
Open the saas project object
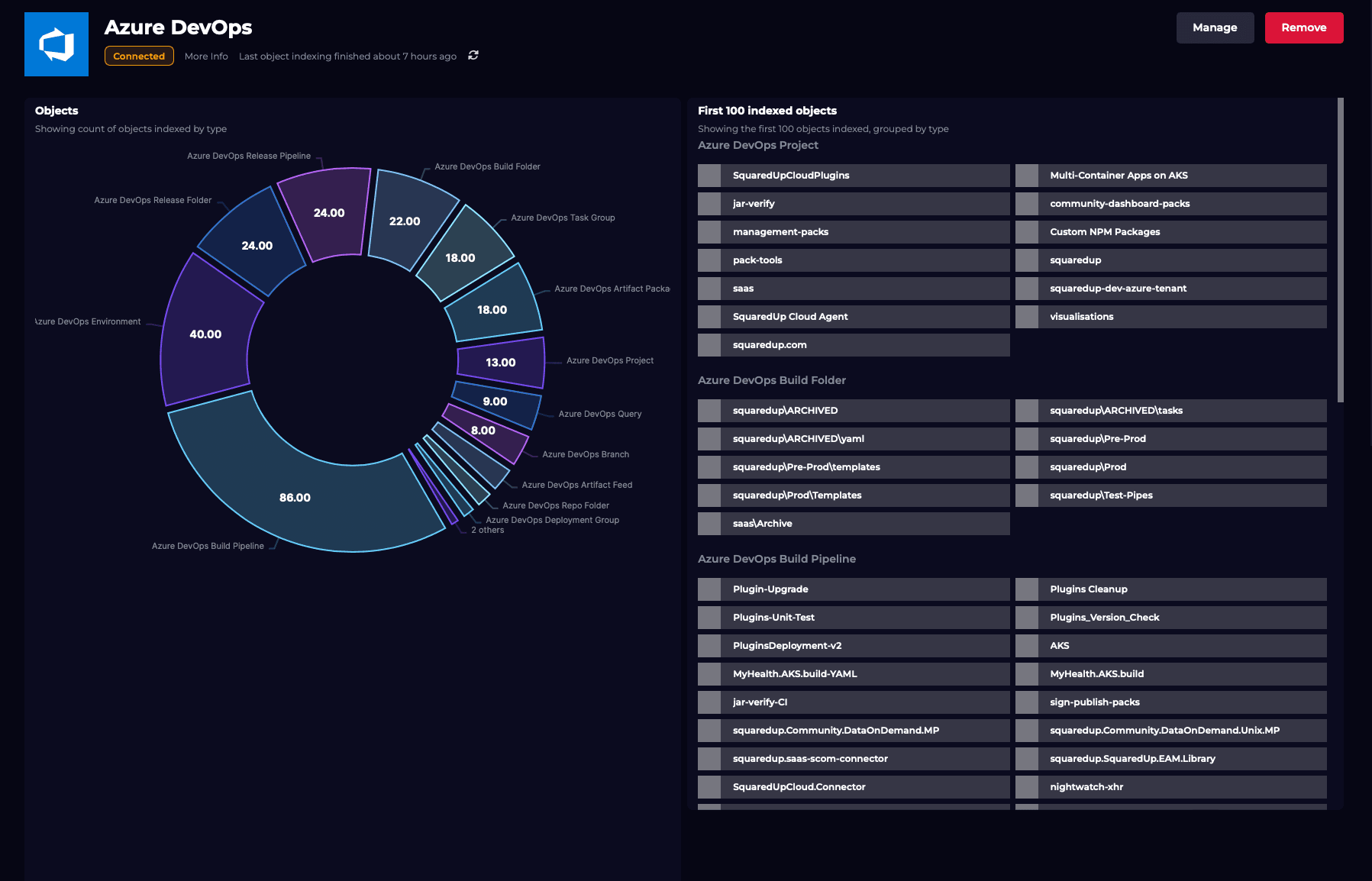854,289
